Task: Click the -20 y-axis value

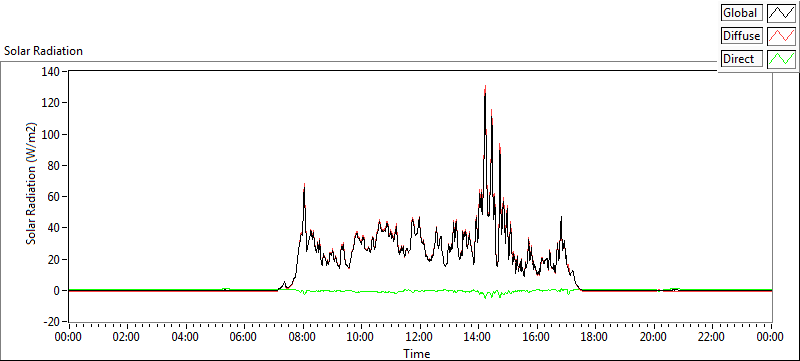Action: [53, 322]
